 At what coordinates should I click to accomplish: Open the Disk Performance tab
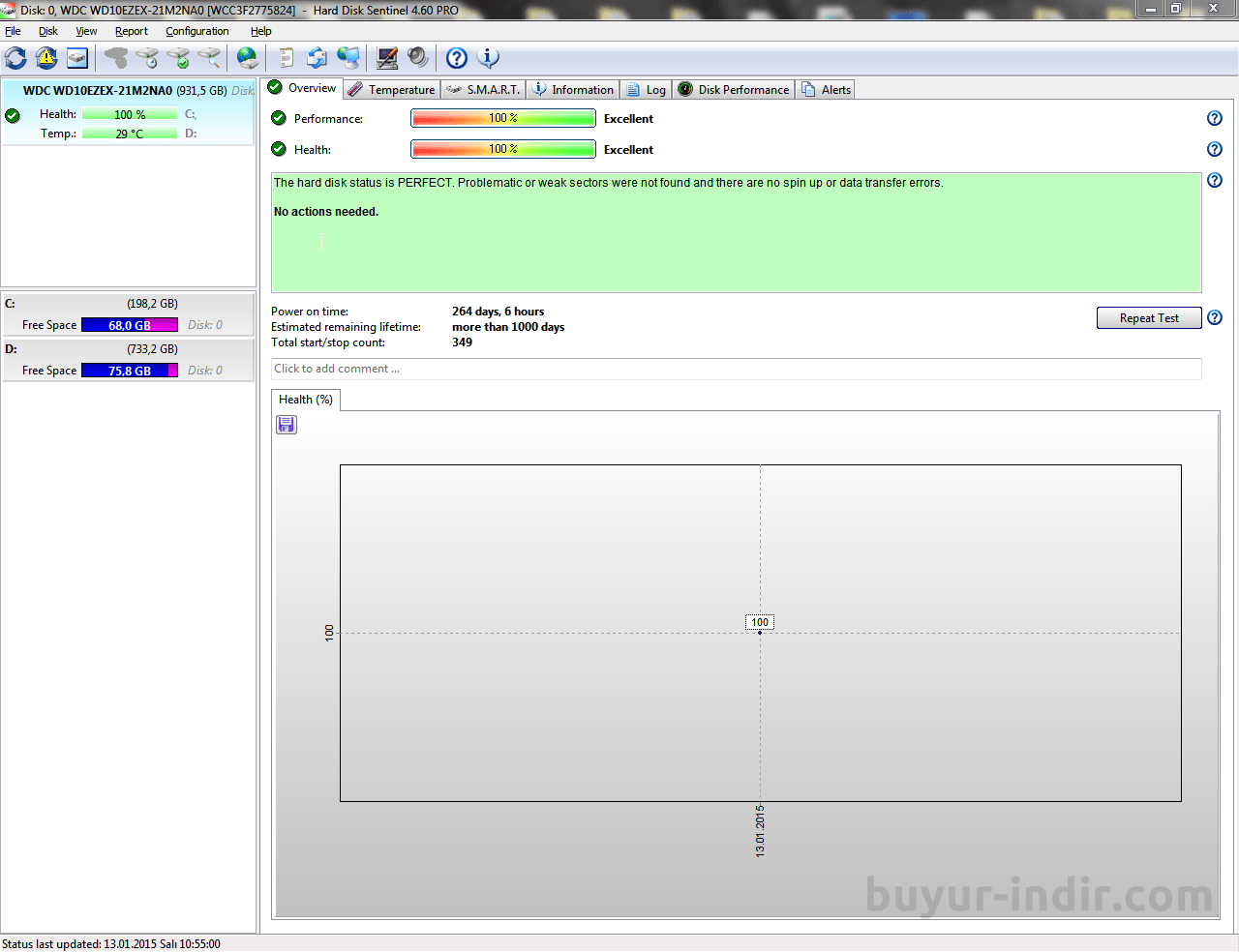(734, 89)
